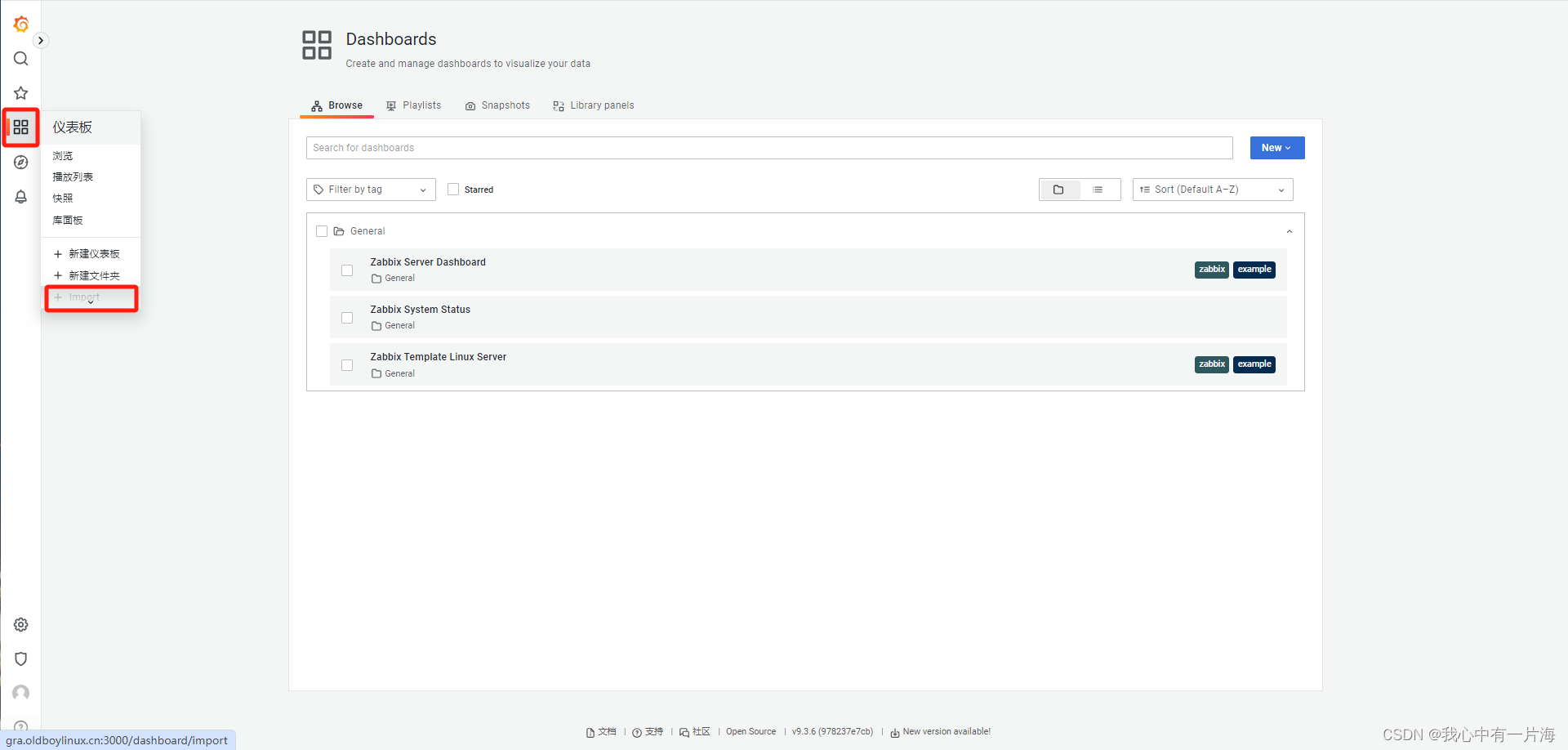Switch to the Snapshots tab
The width and height of the screenshot is (1568, 750).
[x=497, y=105]
